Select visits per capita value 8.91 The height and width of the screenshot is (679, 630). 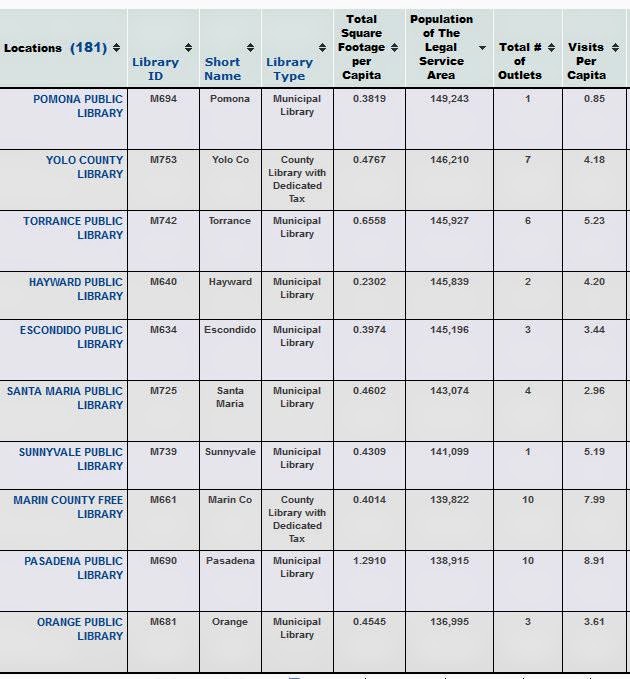(594, 561)
